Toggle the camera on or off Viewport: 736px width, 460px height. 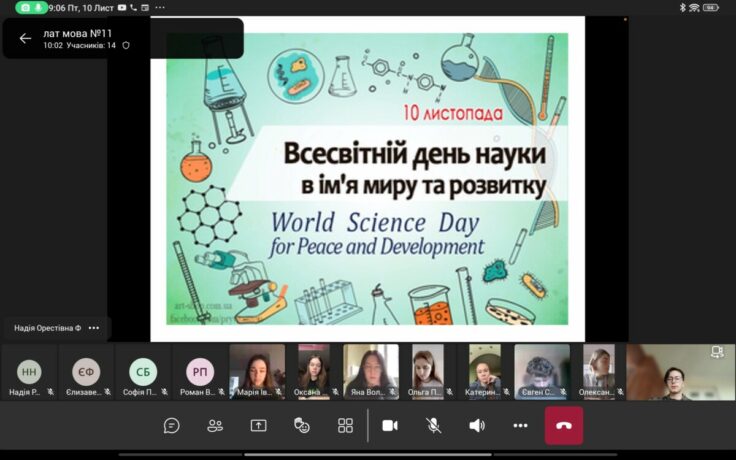point(390,425)
